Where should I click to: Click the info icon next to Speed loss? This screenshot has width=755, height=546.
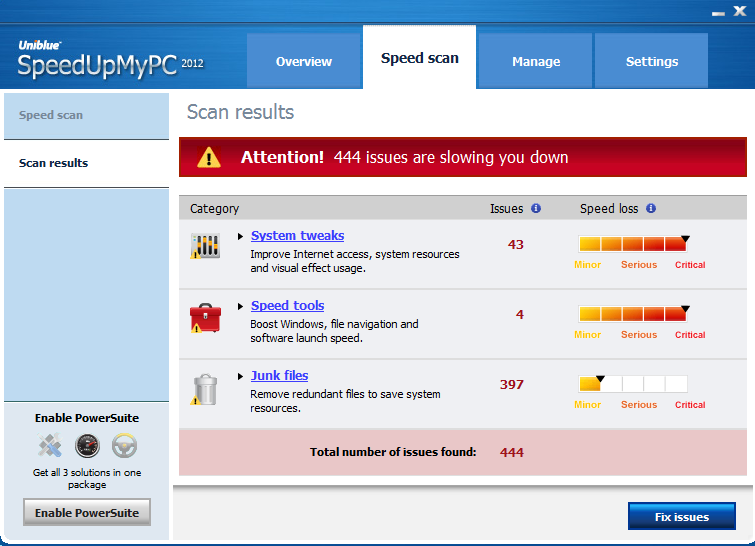(651, 208)
